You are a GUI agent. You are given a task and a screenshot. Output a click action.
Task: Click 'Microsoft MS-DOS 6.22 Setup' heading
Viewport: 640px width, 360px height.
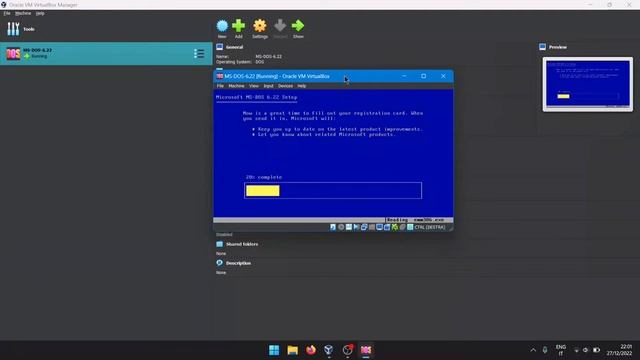click(x=256, y=97)
